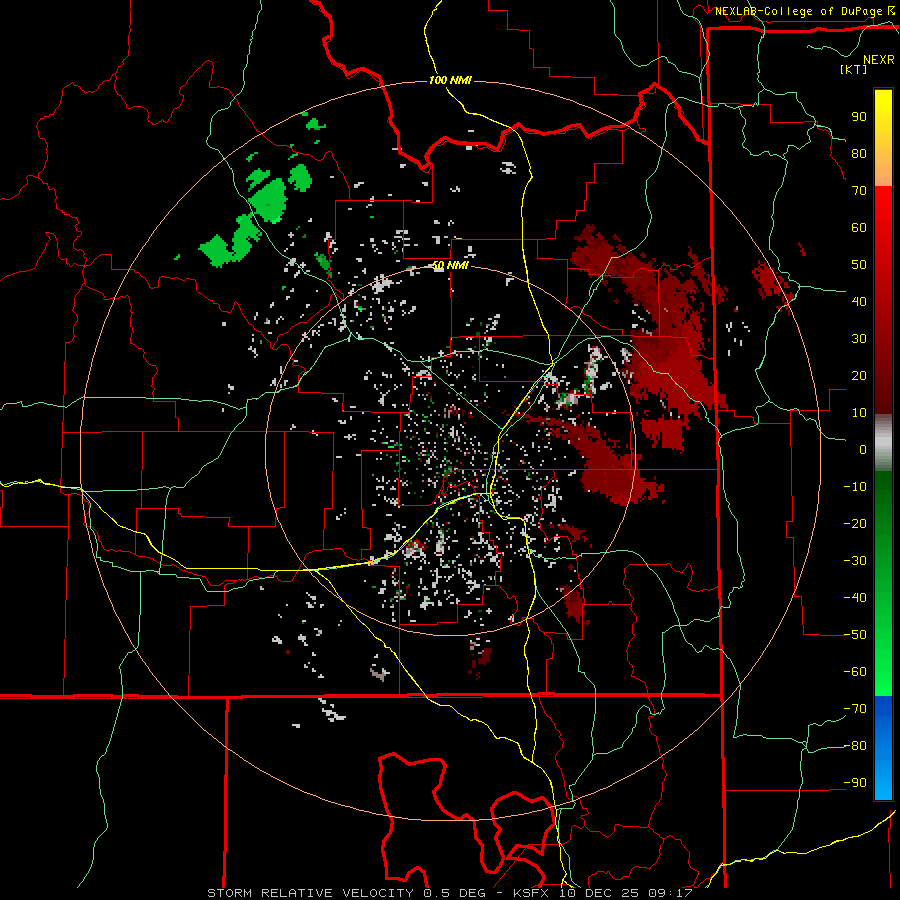Select the 40 value on velocity scale

click(x=859, y=301)
